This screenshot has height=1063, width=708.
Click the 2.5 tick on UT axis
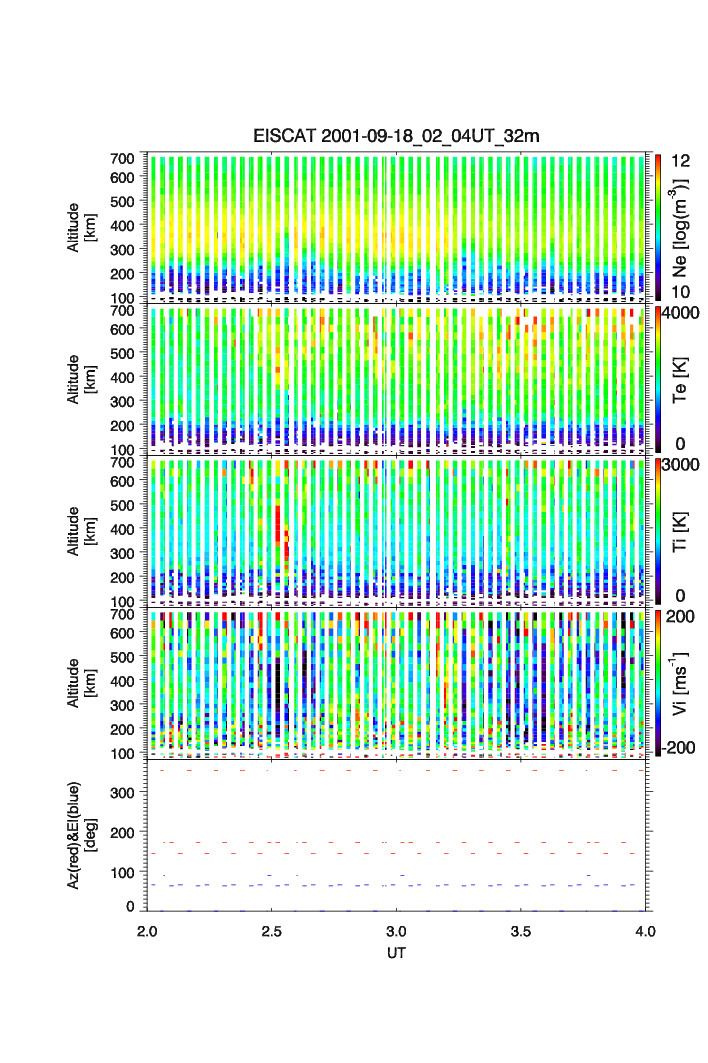[x=272, y=930]
